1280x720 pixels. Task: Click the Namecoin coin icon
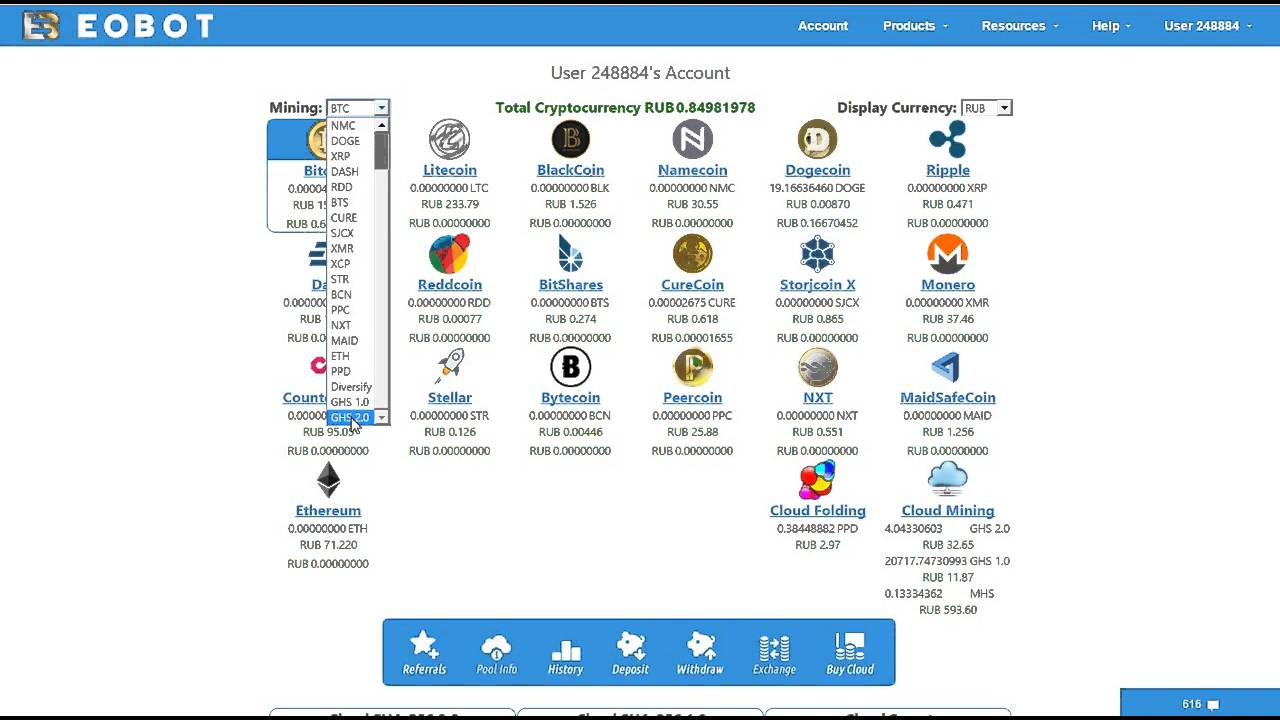coord(692,140)
